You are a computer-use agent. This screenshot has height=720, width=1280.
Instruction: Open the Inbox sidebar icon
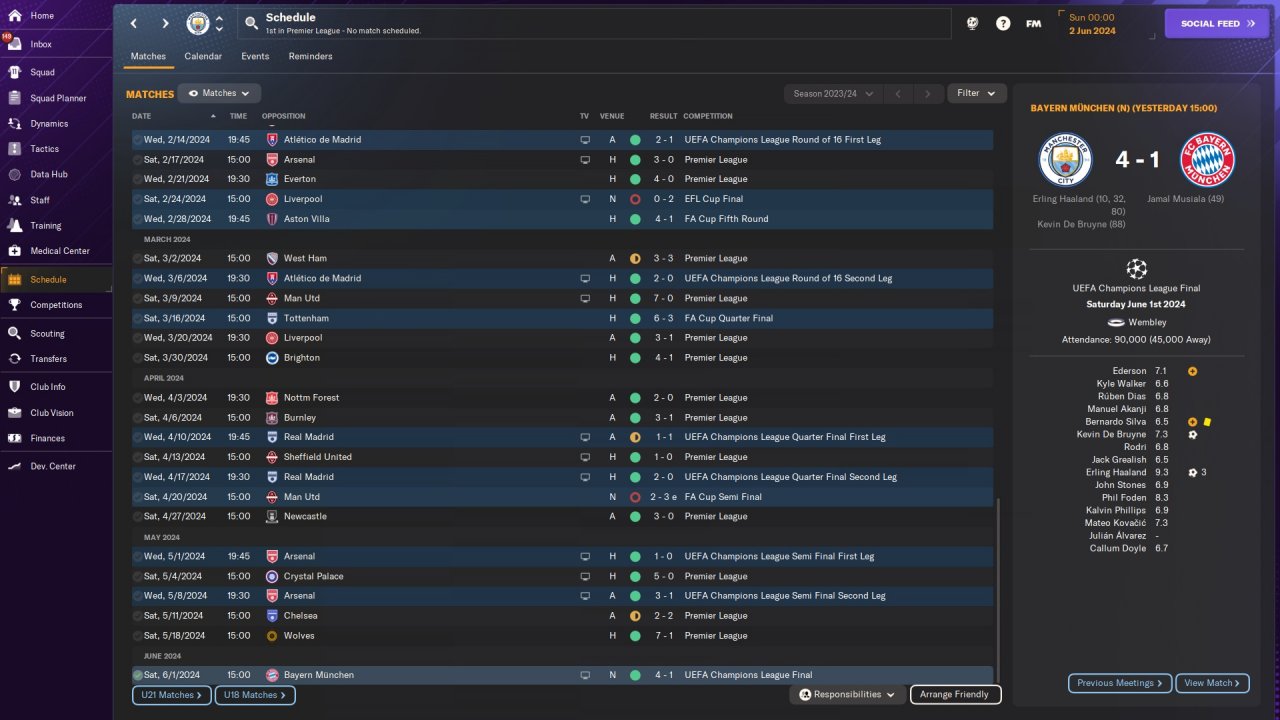[14, 44]
